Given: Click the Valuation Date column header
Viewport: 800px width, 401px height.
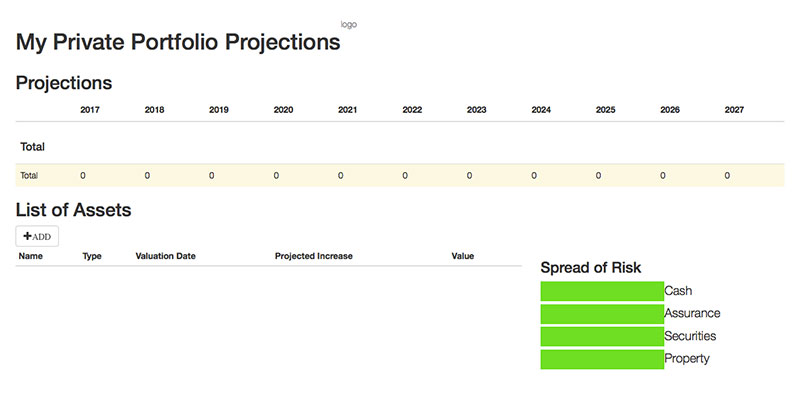Looking at the screenshot, I should (x=165, y=256).
